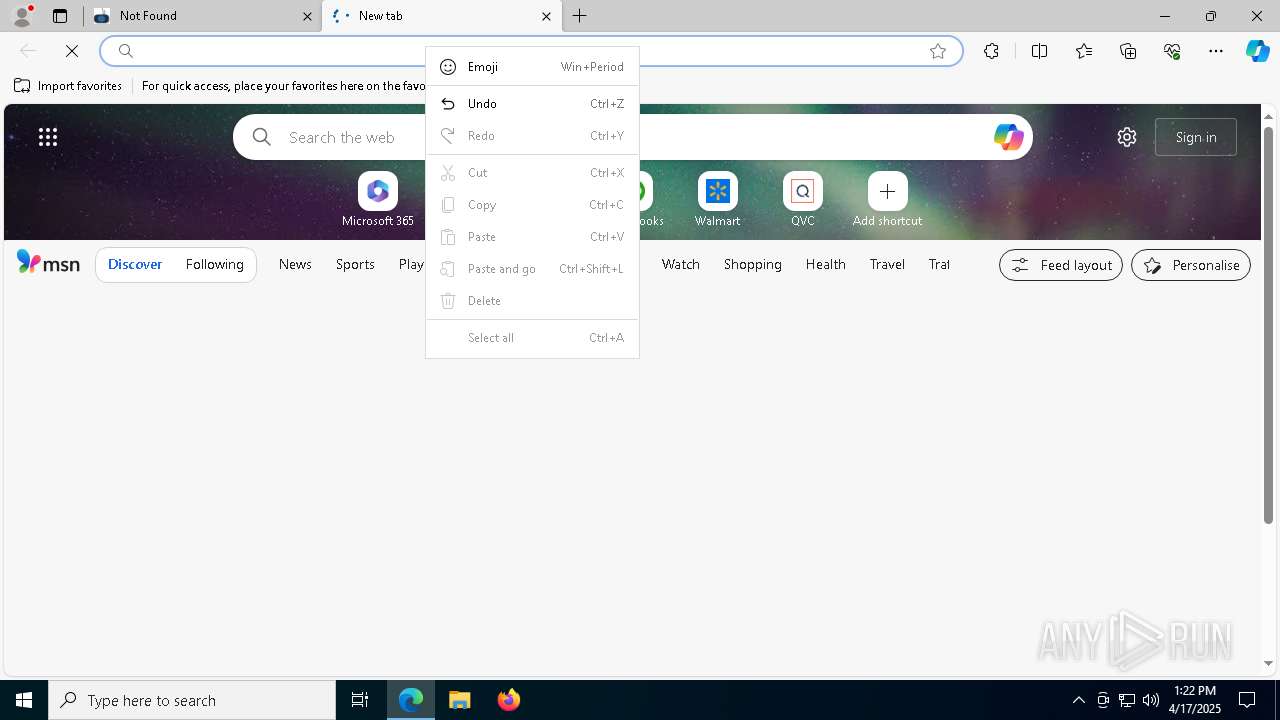
Task: Select Delete in the context menu
Action: pos(532,301)
